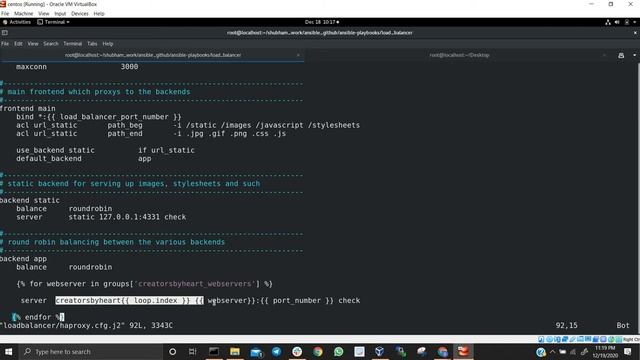
Task: Open the VirtualBox Machine menu
Action: pyautogui.click(x=23, y=13)
